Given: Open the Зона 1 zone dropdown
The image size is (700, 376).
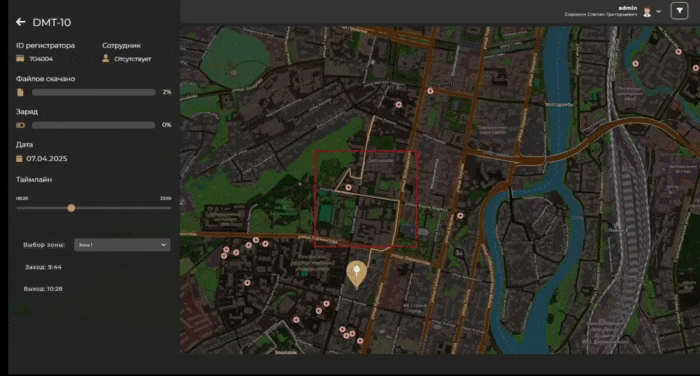Looking at the screenshot, I should (122, 245).
